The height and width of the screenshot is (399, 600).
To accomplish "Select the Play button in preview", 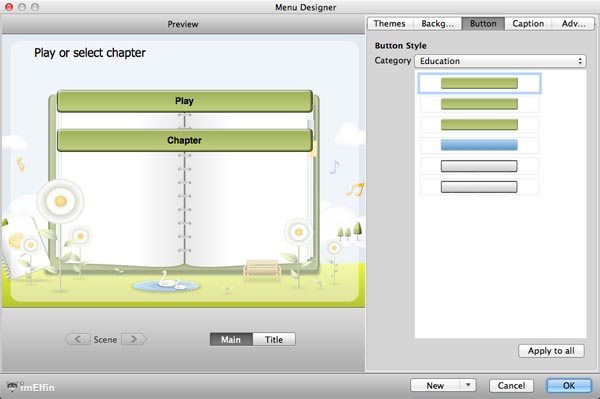I will point(184,101).
